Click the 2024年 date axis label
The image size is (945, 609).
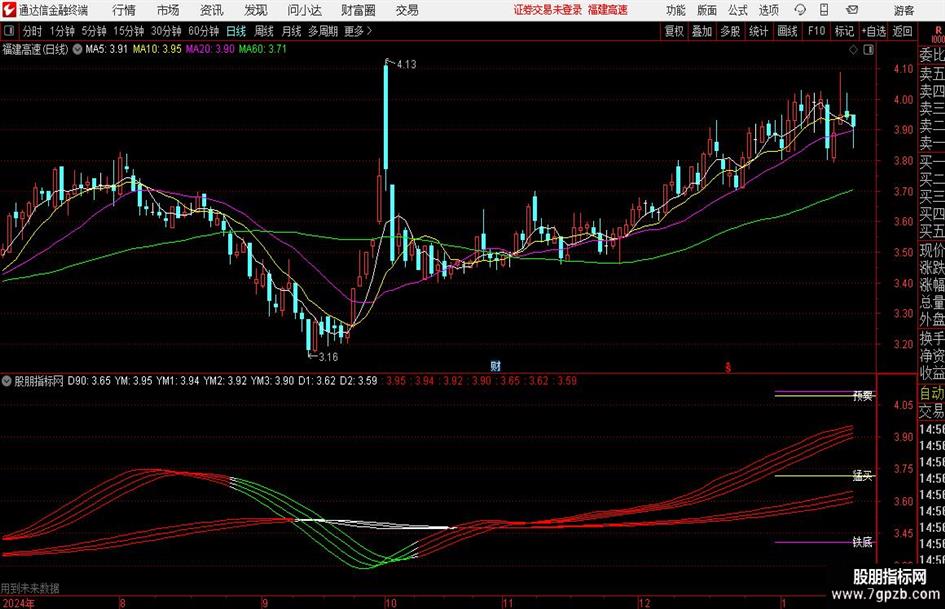click(18, 603)
